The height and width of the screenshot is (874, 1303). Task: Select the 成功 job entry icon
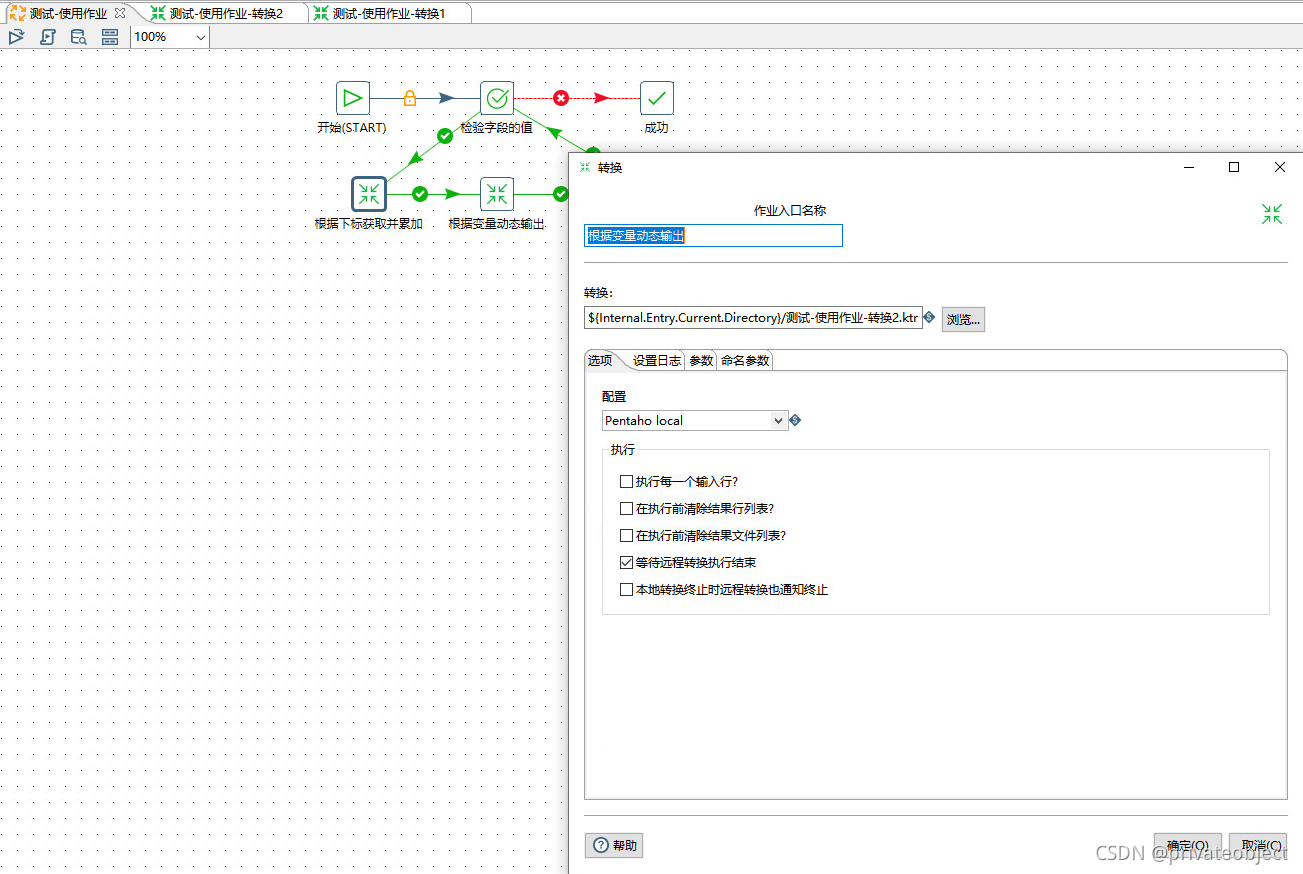[x=657, y=98]
